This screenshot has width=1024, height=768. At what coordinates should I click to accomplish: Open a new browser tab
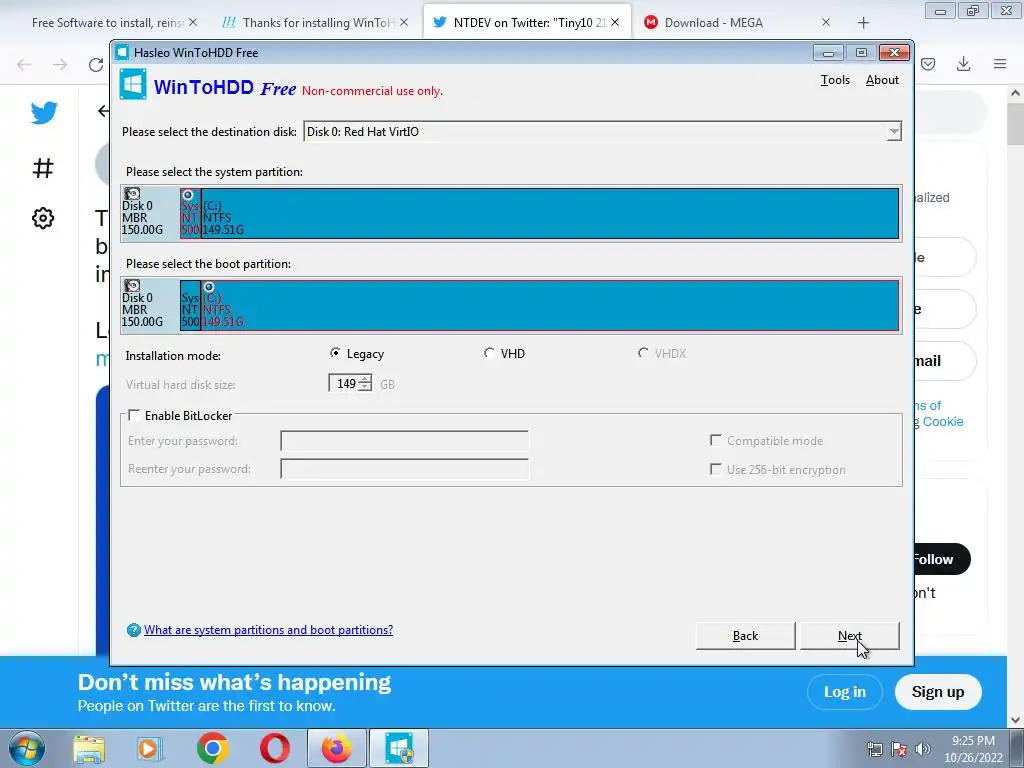[x=863, y=23]
